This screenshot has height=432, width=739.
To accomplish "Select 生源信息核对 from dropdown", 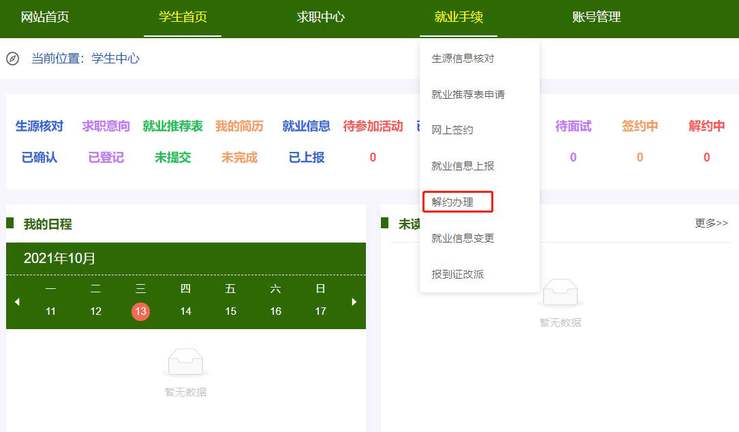I will (462, 58).
